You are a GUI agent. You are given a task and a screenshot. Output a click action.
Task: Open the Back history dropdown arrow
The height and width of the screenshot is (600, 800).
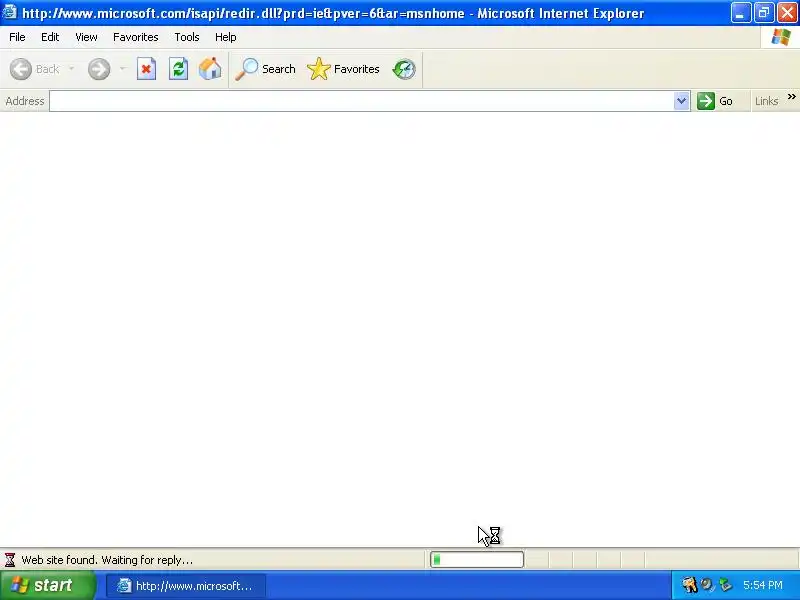click(71, 69)
